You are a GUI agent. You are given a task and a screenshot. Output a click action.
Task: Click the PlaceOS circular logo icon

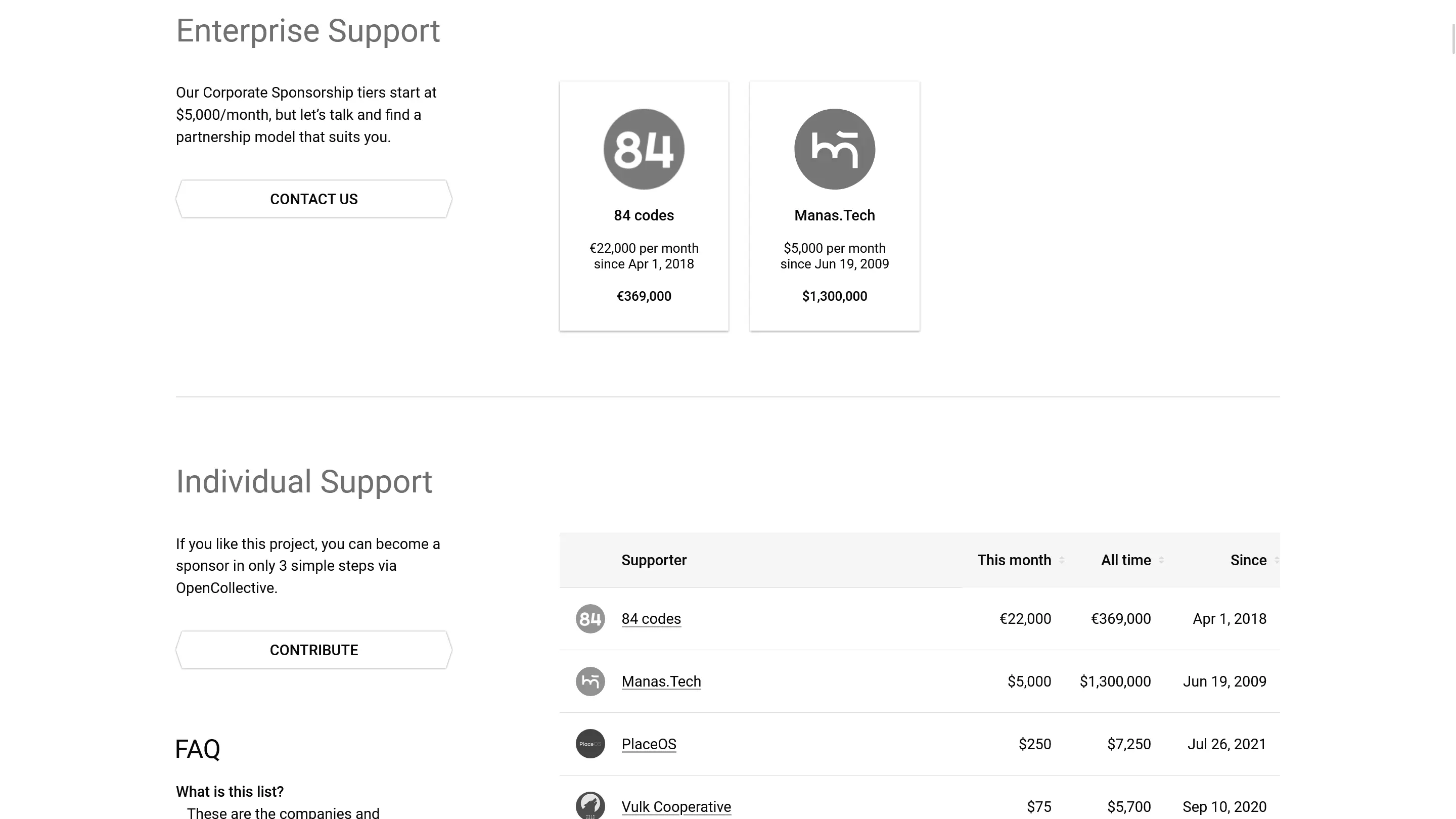589,744
